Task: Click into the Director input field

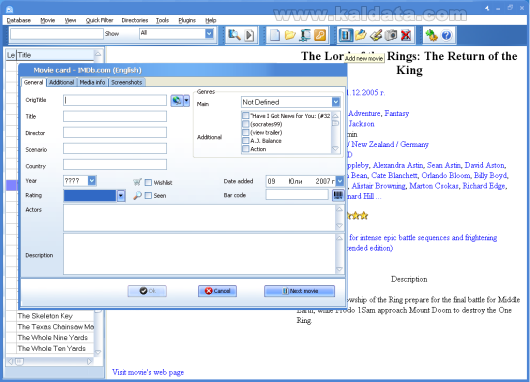Action: click(x=115, y=133)
